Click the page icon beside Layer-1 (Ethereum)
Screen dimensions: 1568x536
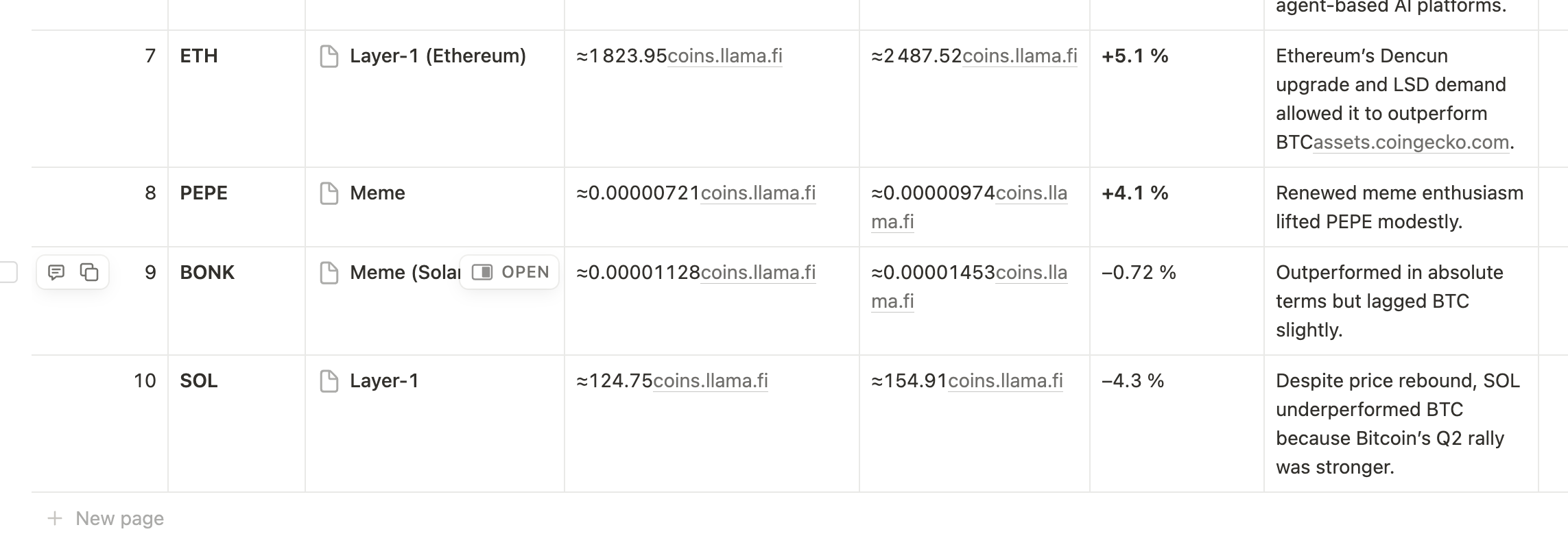coord(329,56)
